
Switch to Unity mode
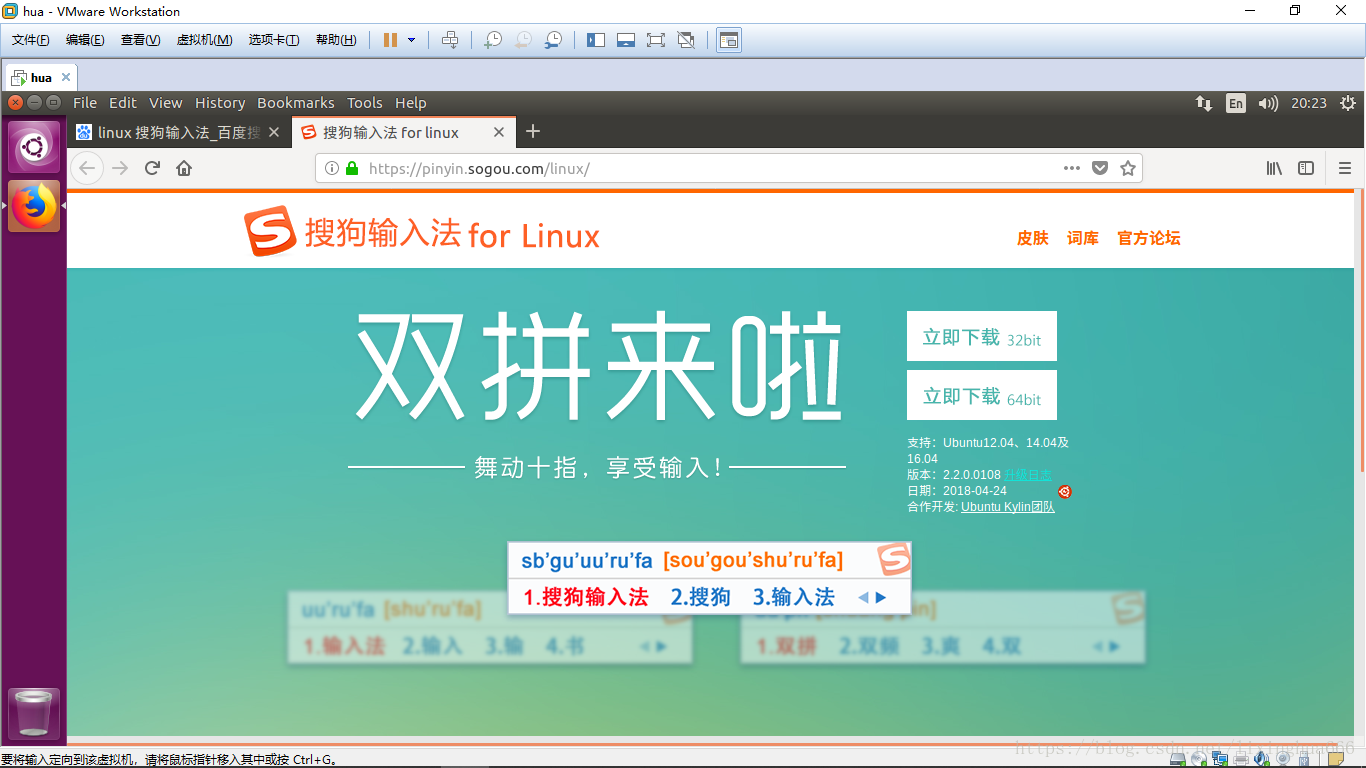tap(686, 40)
